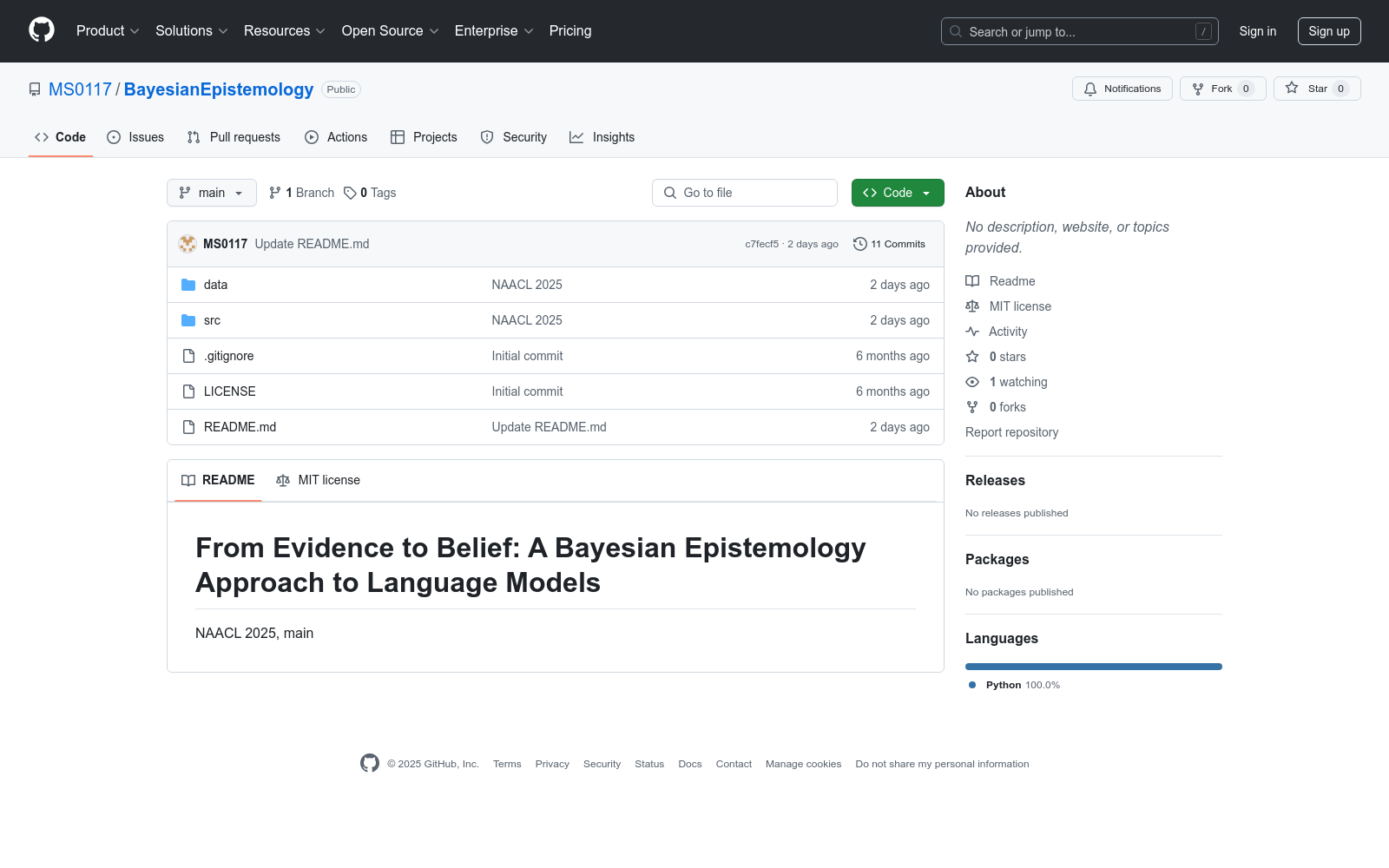This screenshot has height=868, width=1389.
Task: Expand the Enterprise menu
Action: pos(494,30)
